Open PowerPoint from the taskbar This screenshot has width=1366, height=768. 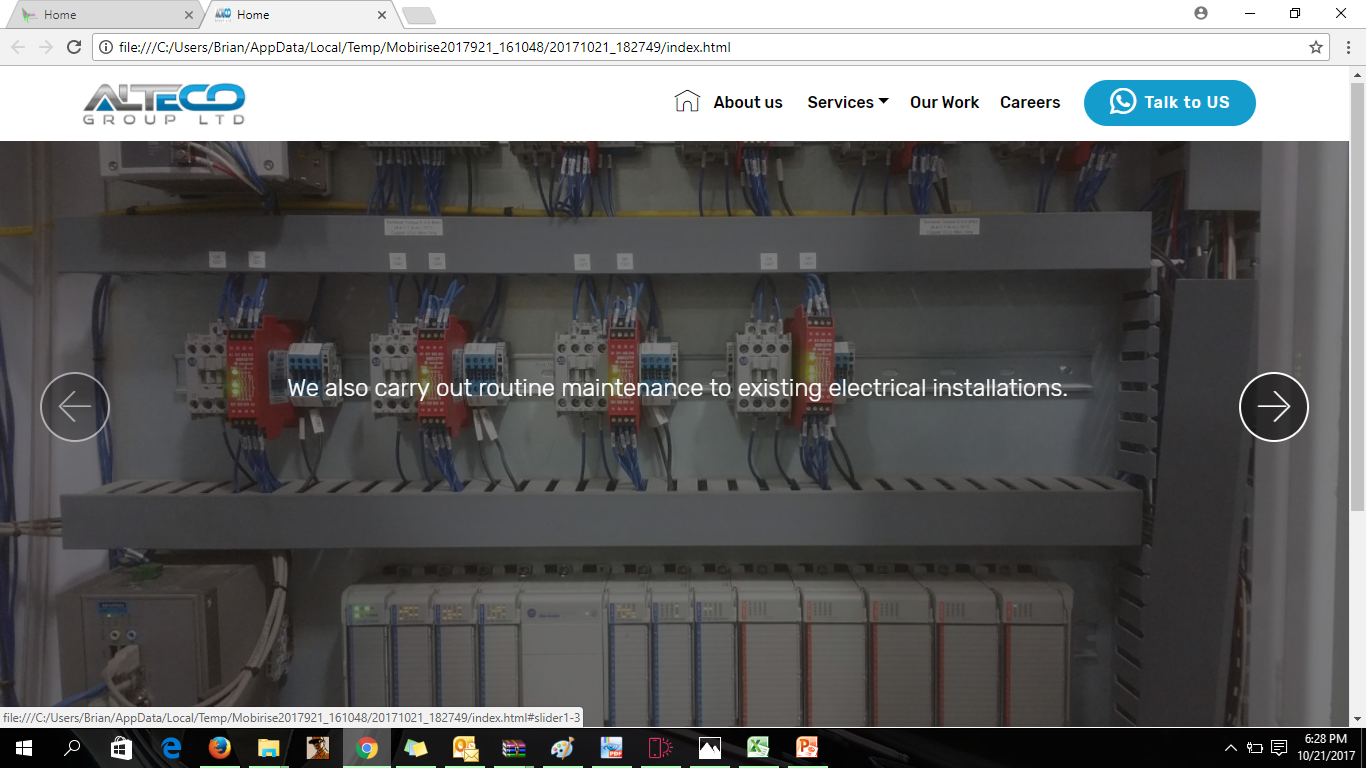[x=807, y=748]
